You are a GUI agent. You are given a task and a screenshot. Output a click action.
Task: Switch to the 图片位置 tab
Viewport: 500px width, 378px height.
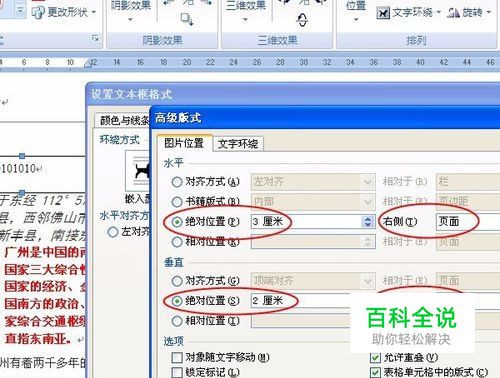[x=184, y=143]
